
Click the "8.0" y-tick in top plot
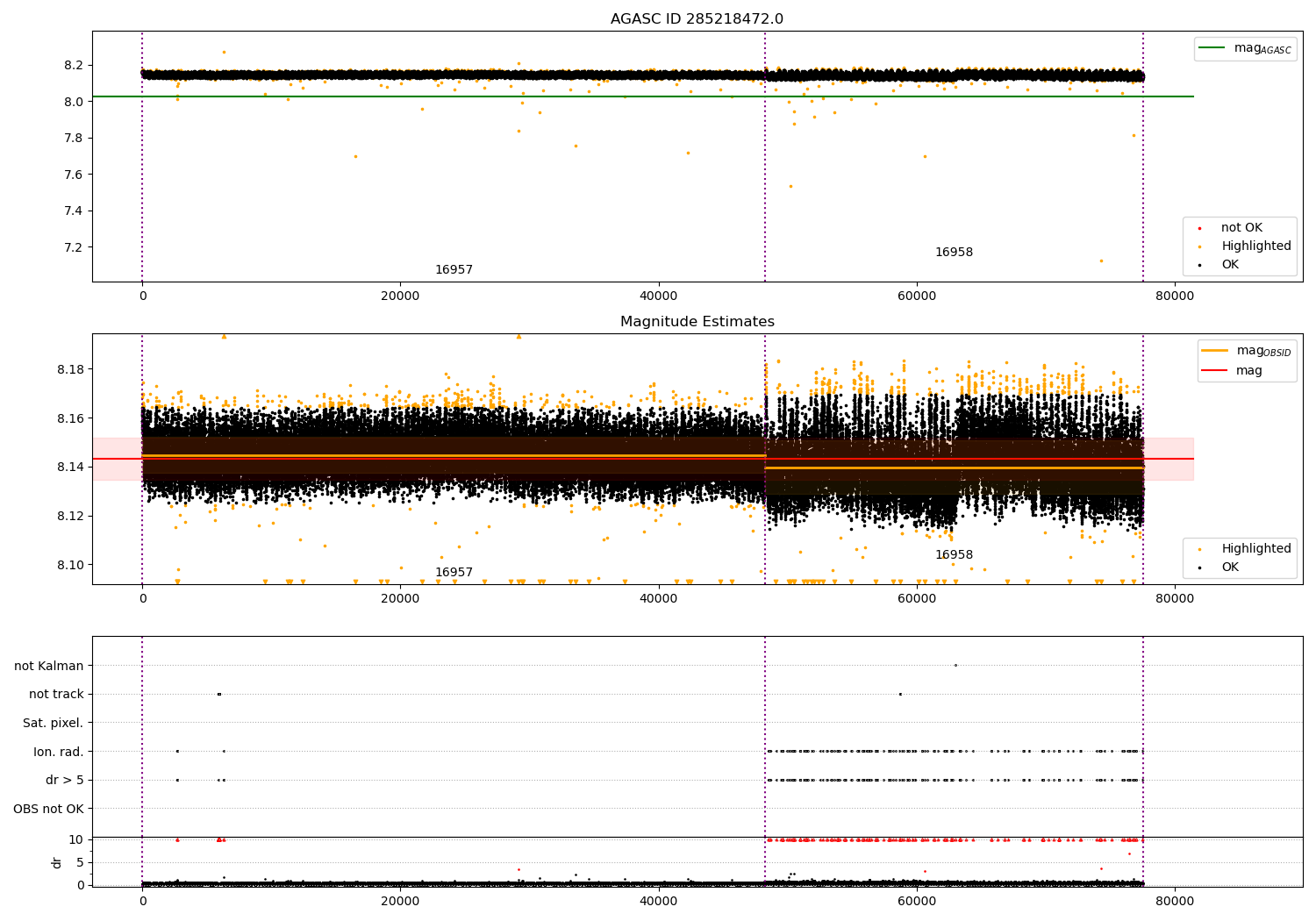(74, 102)
